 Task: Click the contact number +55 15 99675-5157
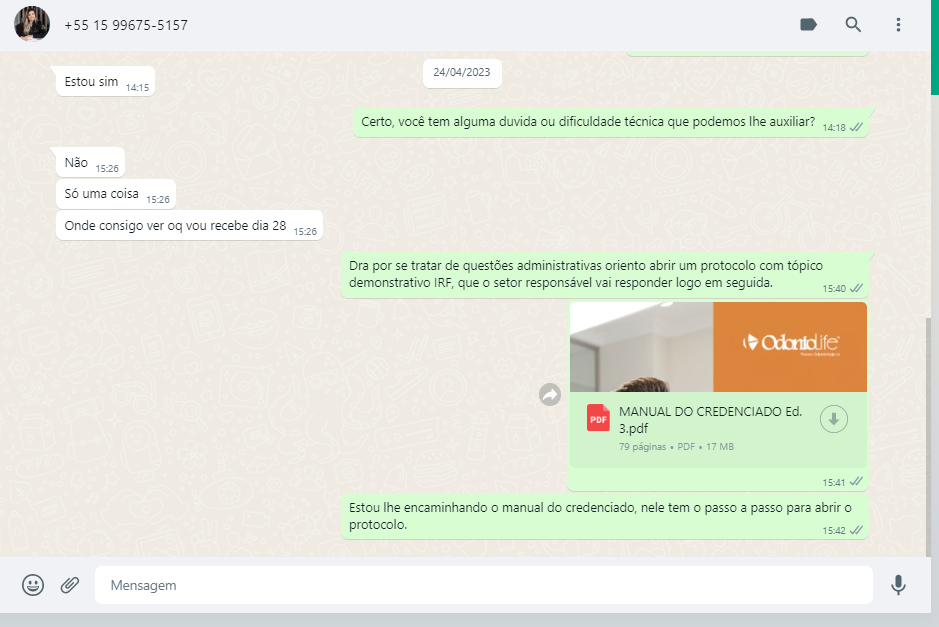pos(126,25)
